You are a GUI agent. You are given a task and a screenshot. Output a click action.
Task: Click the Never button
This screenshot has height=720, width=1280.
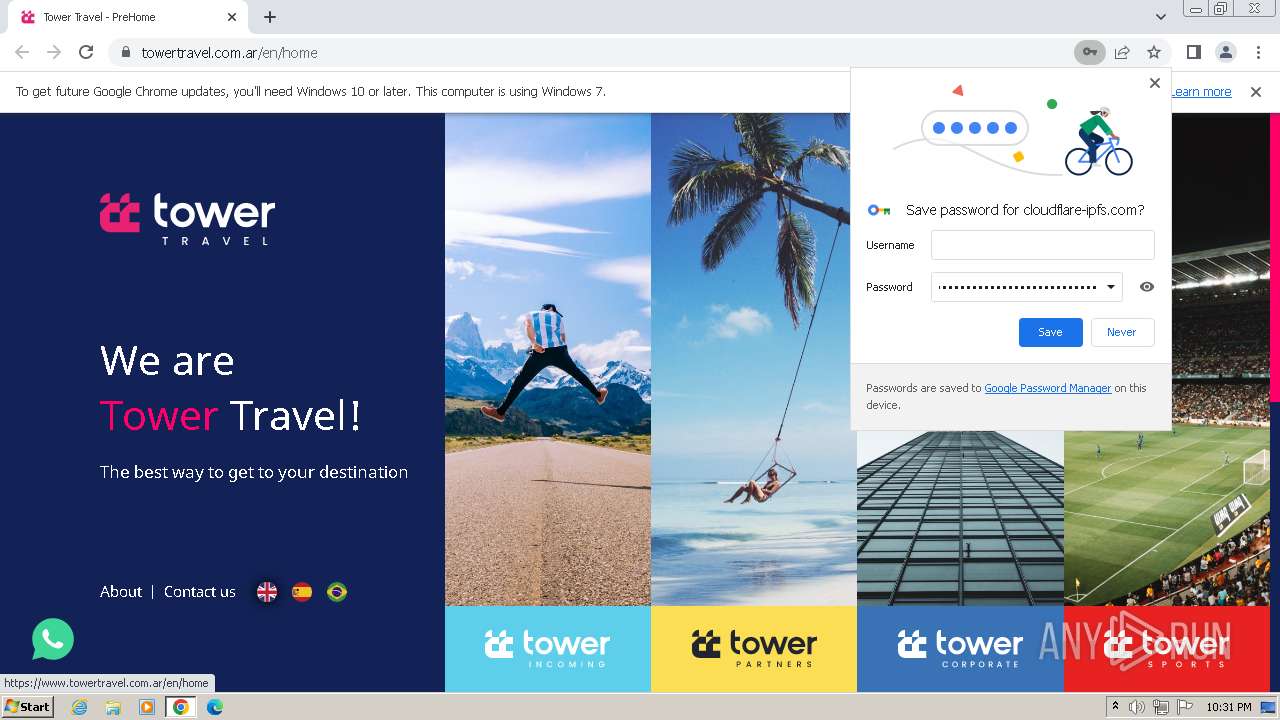tap(1121, 332)
